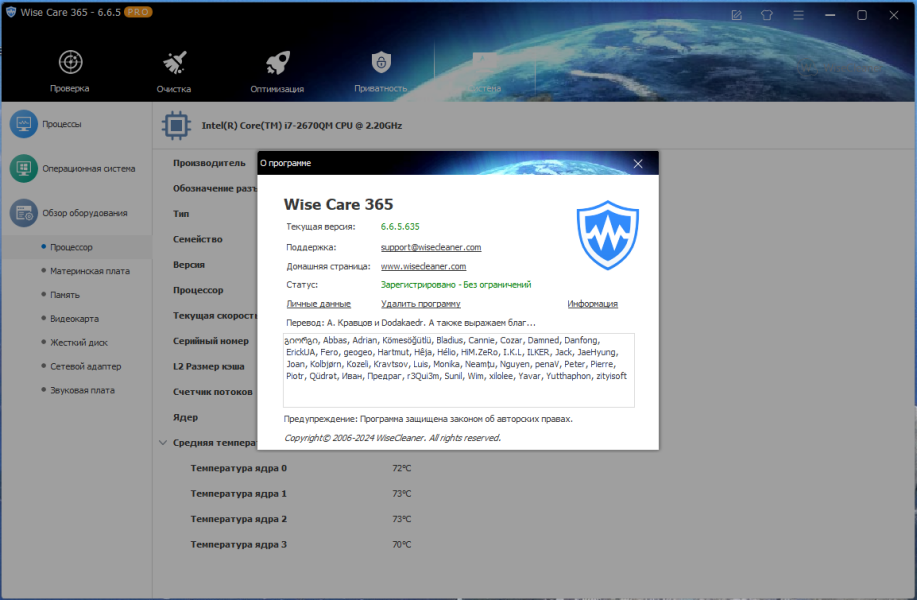The height and width of the screenshot is (600, 917).
Task: Click the PRO badge in title bar
Action: 138,12
